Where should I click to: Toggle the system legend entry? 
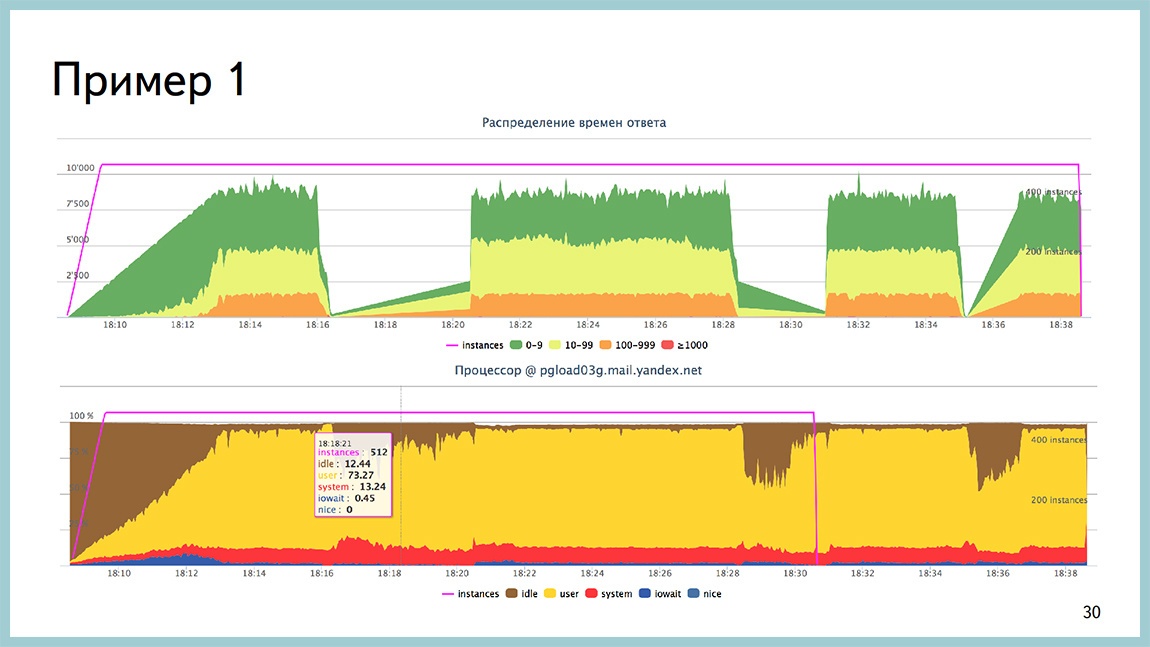pos(609,593)
